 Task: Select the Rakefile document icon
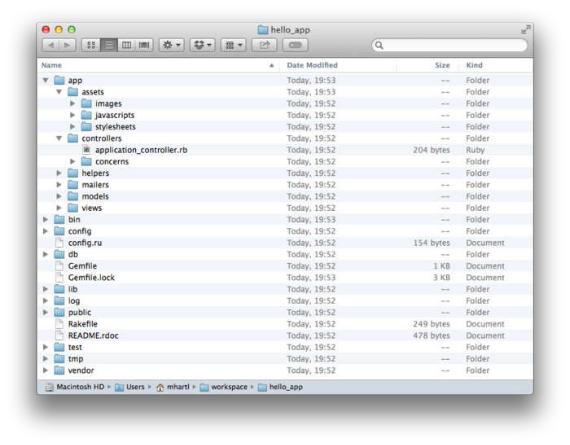59,324
